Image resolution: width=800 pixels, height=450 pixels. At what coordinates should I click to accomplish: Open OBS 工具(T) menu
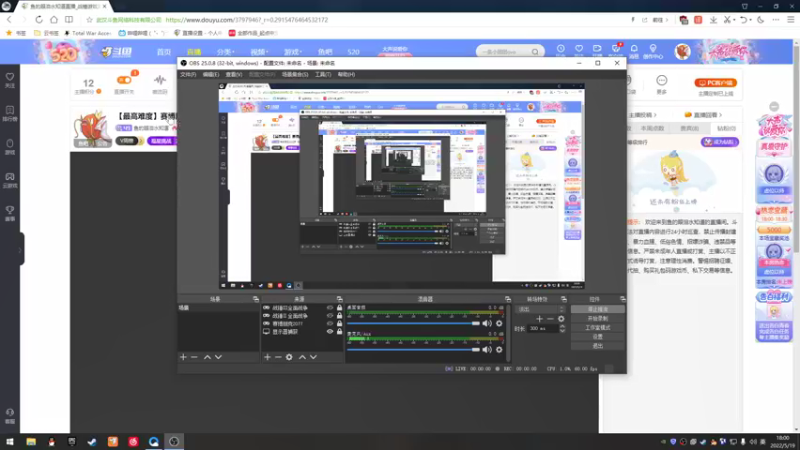[322, 74]
